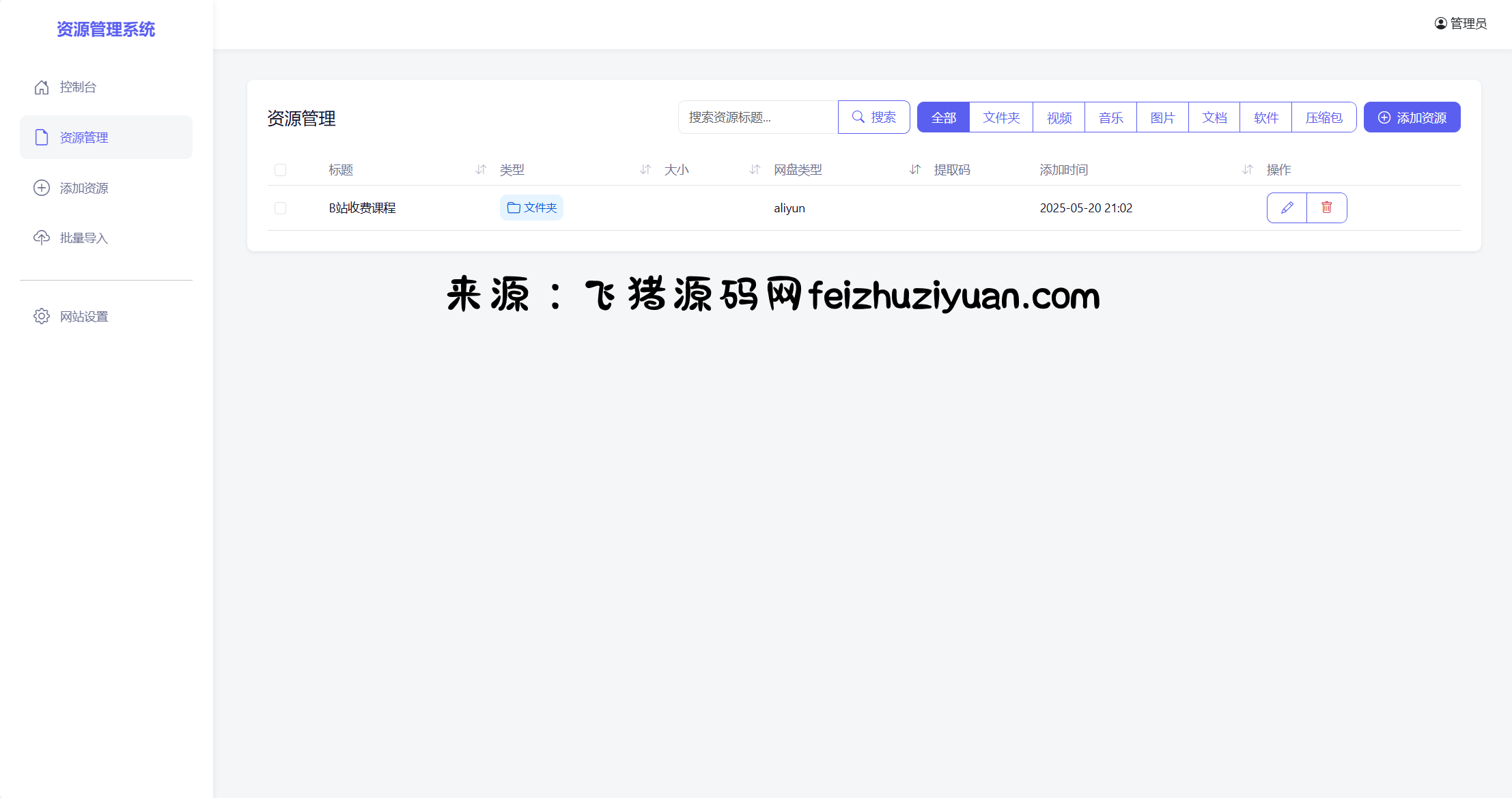Viewport: 1512px width, 798px height.
Task: Click the blue 添加资源 button
Action: (x=1412, y=117)
